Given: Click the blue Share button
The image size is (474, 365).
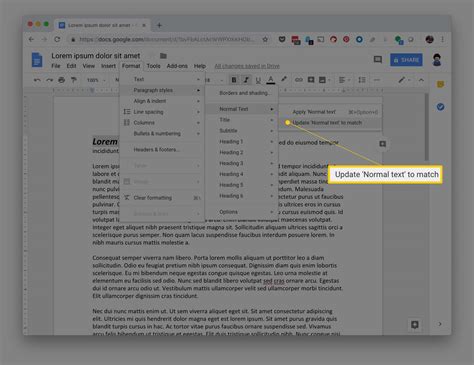Looking at the screenshot, I should [406, 60].
